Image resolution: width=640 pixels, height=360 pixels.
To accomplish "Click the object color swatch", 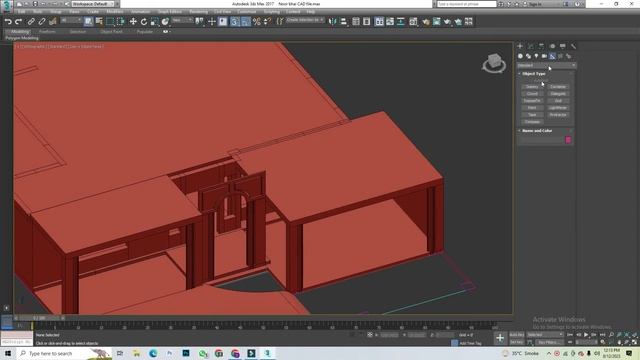I will 568,140.
